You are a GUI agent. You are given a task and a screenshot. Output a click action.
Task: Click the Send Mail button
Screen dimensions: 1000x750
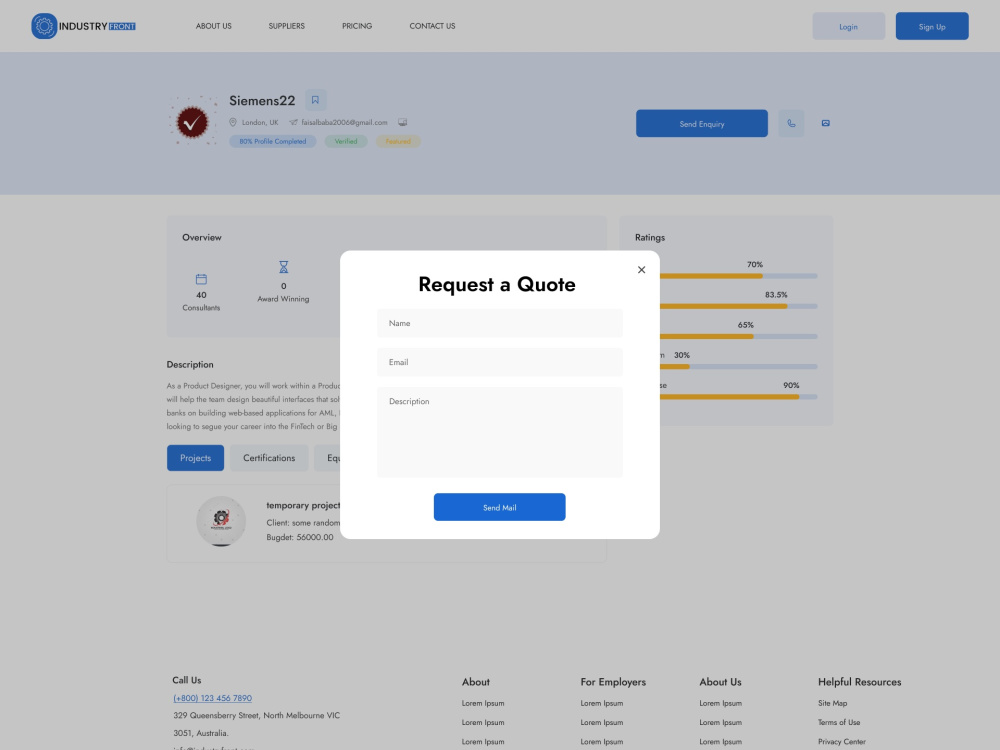click(x=499, y=507)
